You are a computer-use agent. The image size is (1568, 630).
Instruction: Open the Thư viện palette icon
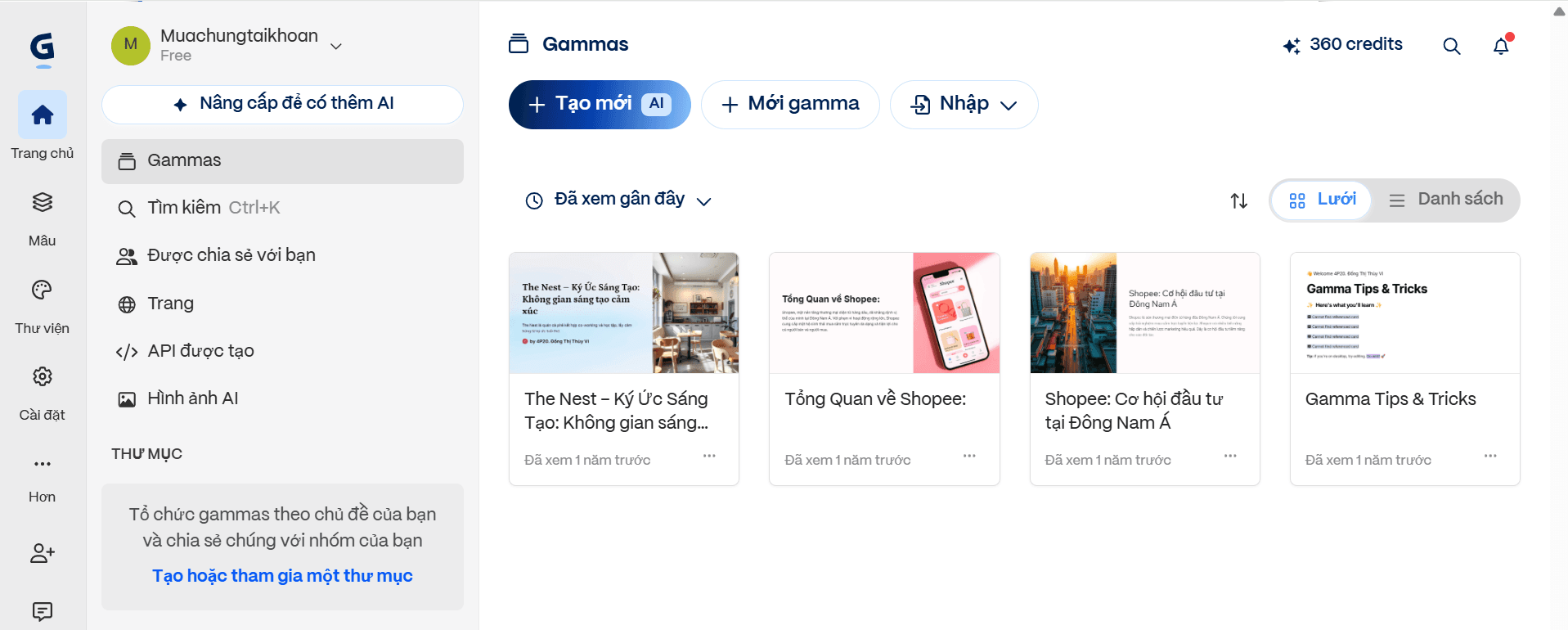coord(43,290)
